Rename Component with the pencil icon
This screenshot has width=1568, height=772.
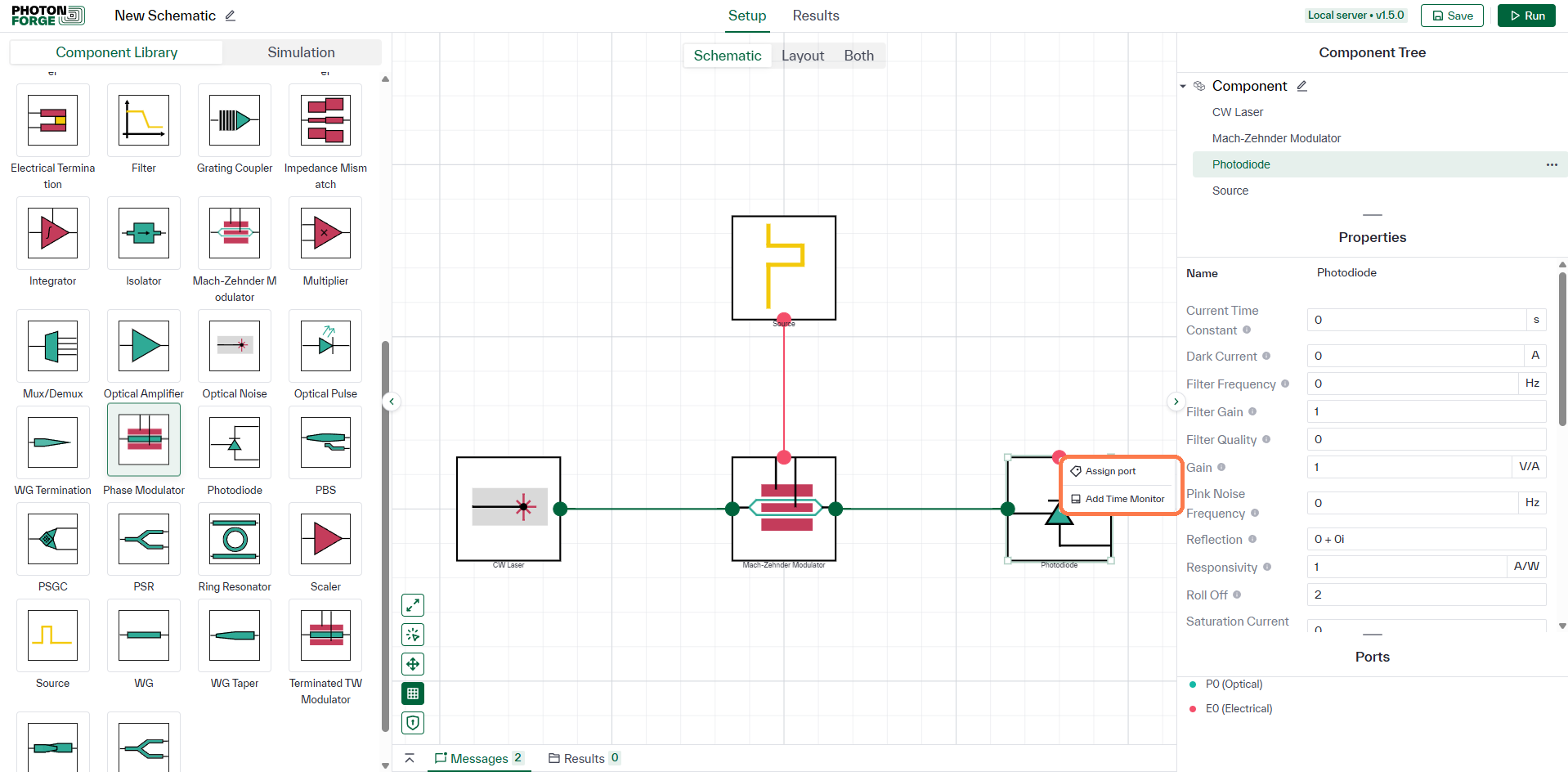1302,86
